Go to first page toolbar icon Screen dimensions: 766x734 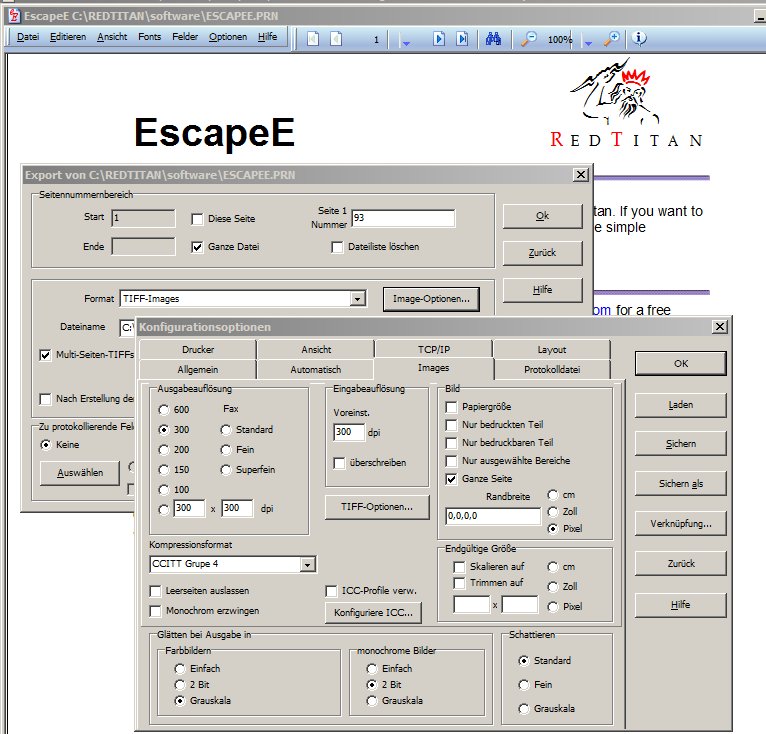[313, 38]
